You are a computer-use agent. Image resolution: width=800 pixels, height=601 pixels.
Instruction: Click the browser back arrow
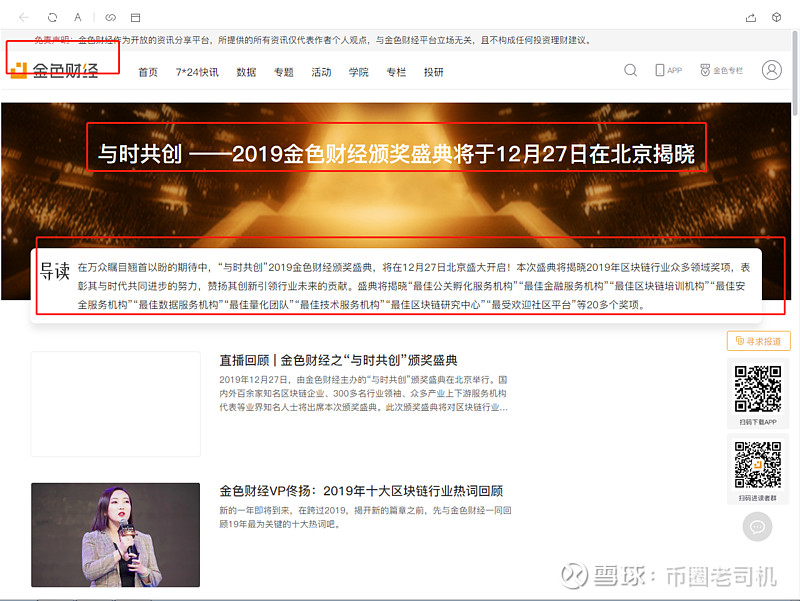(23, 17)
